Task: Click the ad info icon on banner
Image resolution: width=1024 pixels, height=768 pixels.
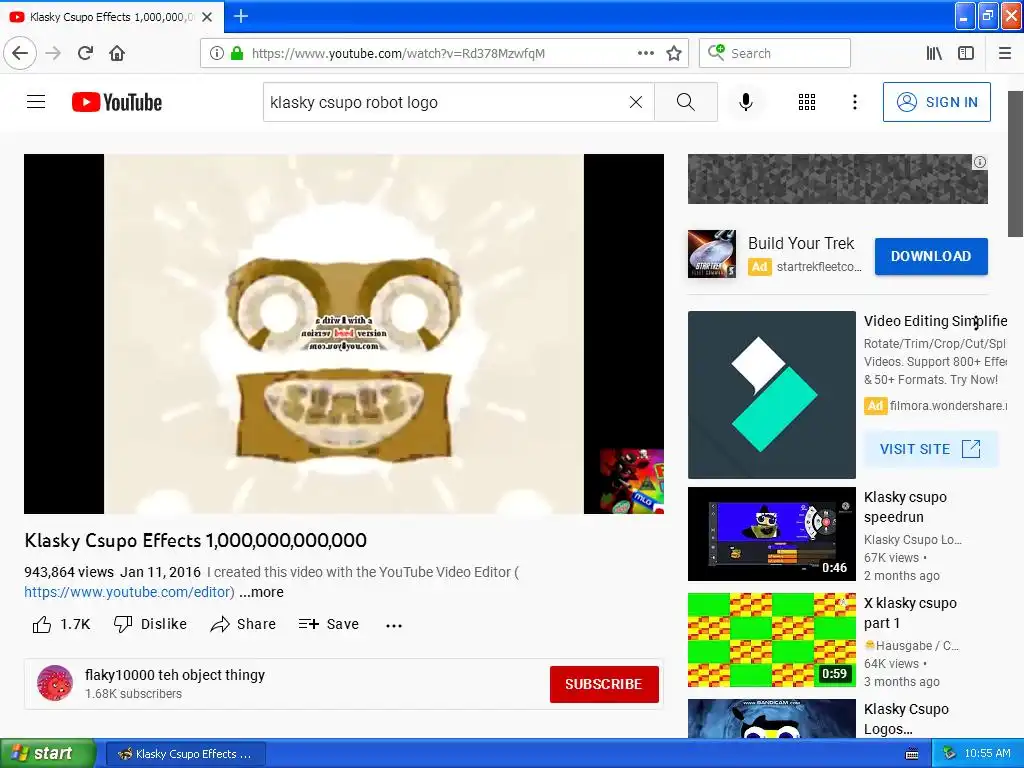Action: pos(980,162)
